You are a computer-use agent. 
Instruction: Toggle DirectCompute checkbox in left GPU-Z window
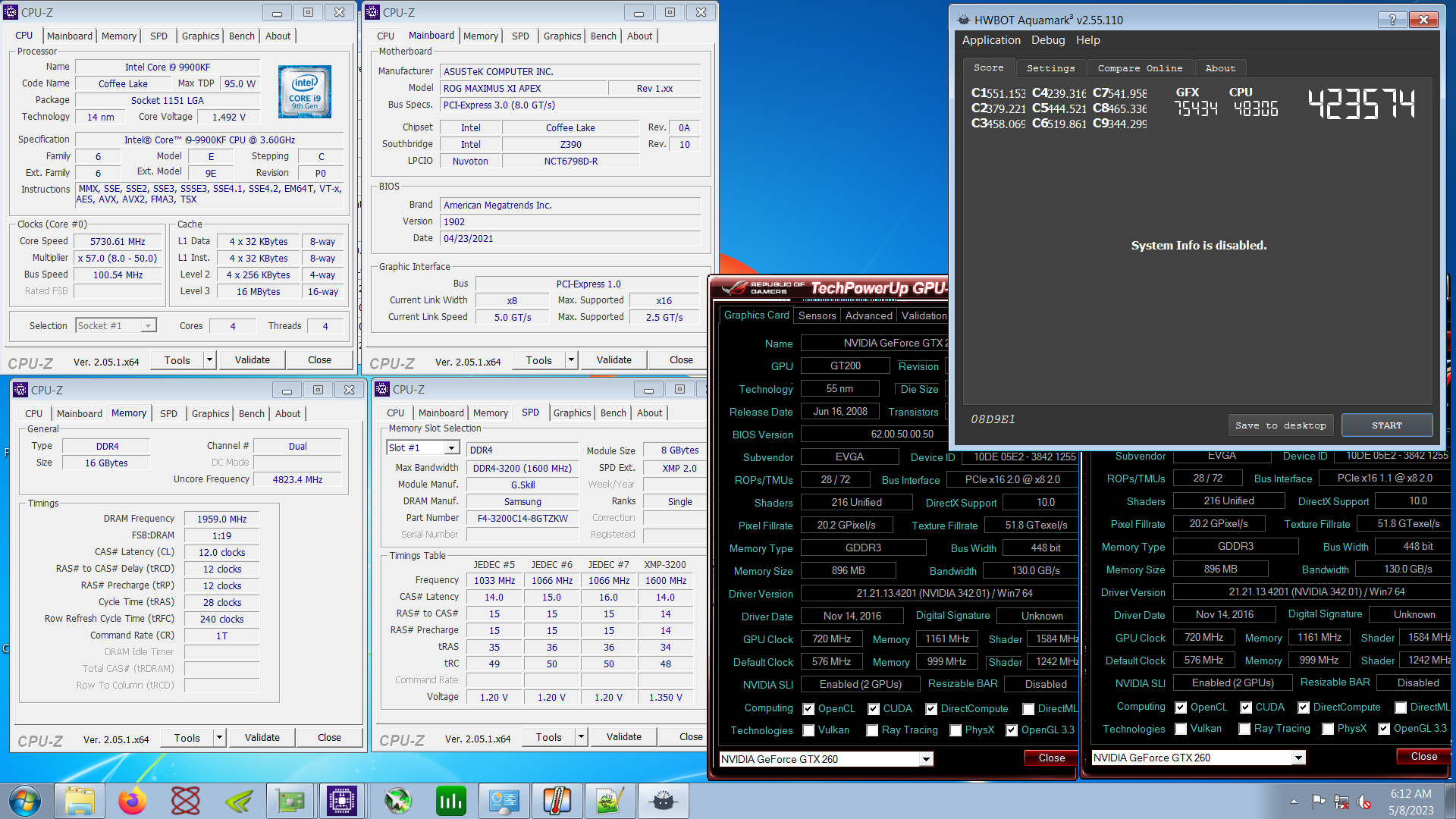[932, 709]
